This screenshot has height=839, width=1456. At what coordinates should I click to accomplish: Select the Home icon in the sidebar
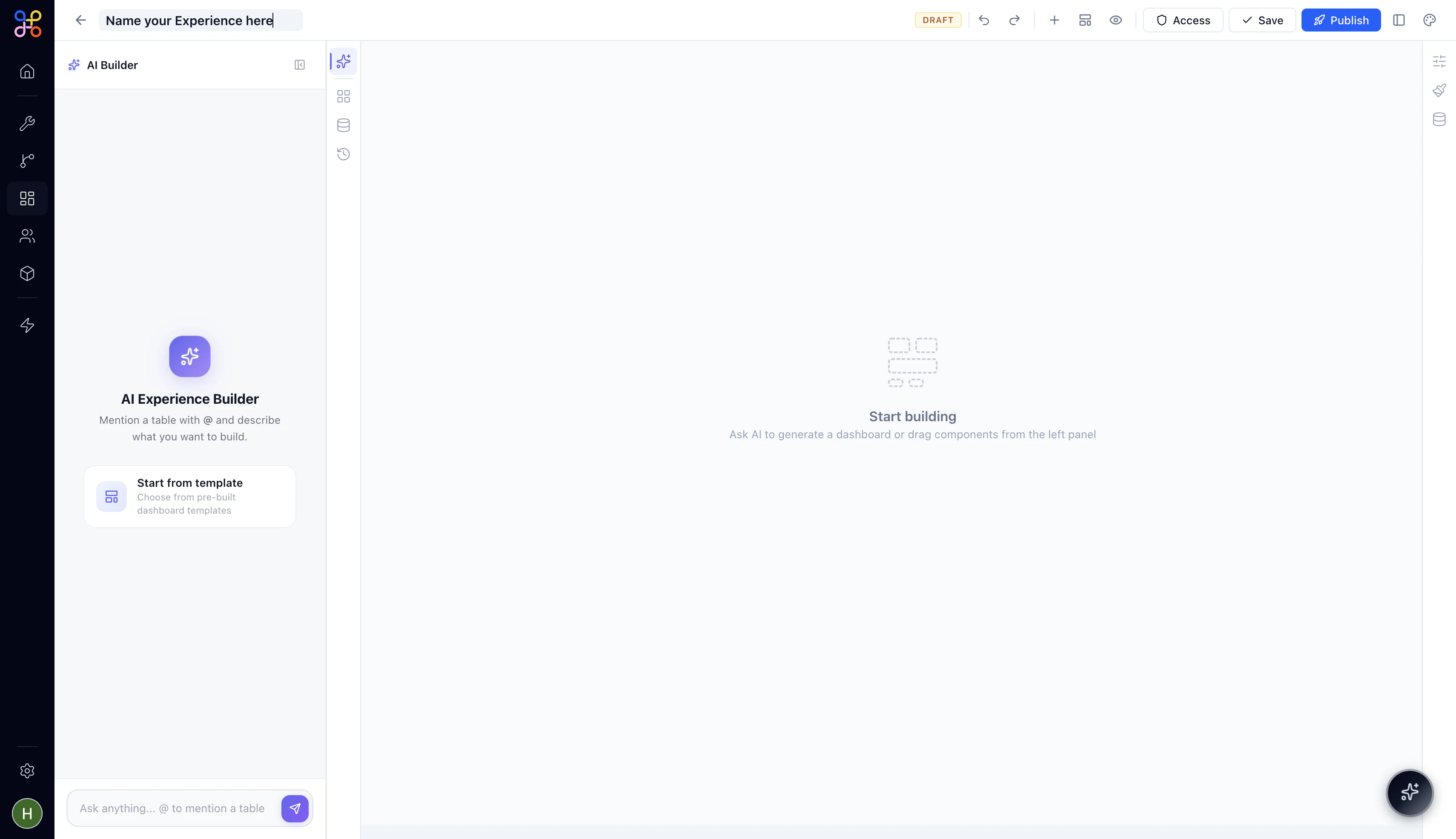[26, 71]
